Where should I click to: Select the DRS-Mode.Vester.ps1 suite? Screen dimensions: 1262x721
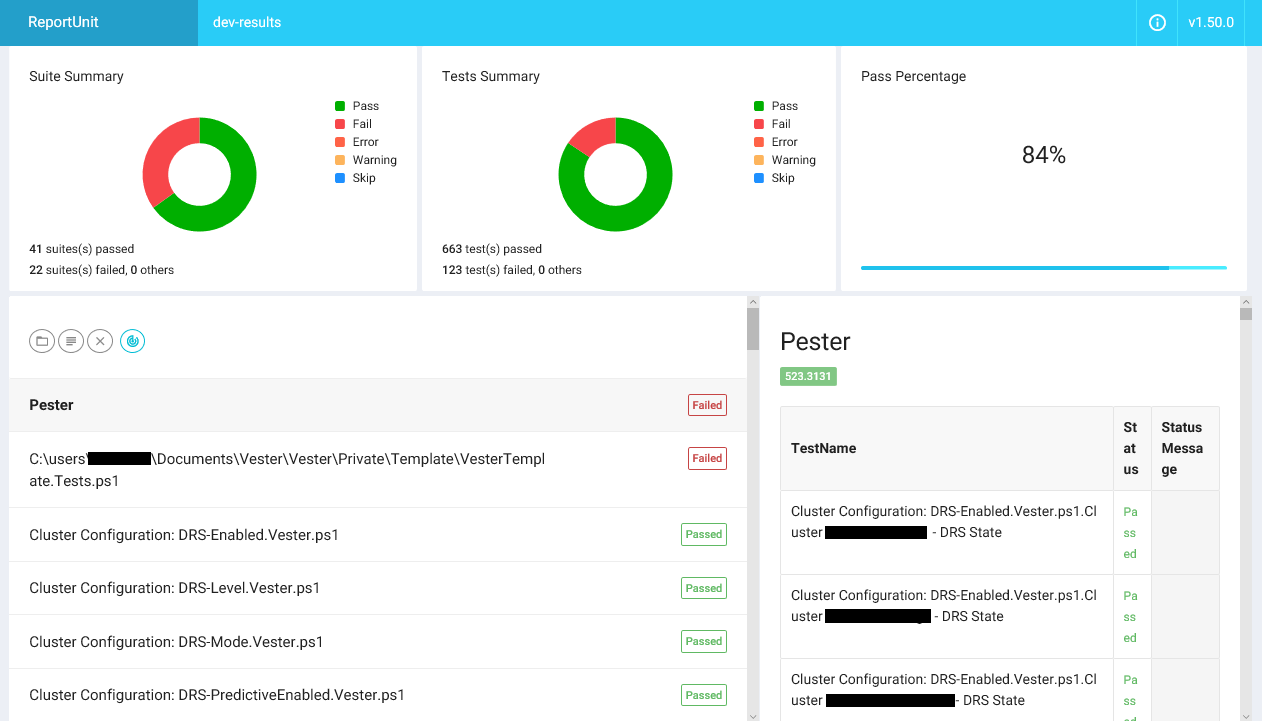pyautogui.click(x=378, y=642)
